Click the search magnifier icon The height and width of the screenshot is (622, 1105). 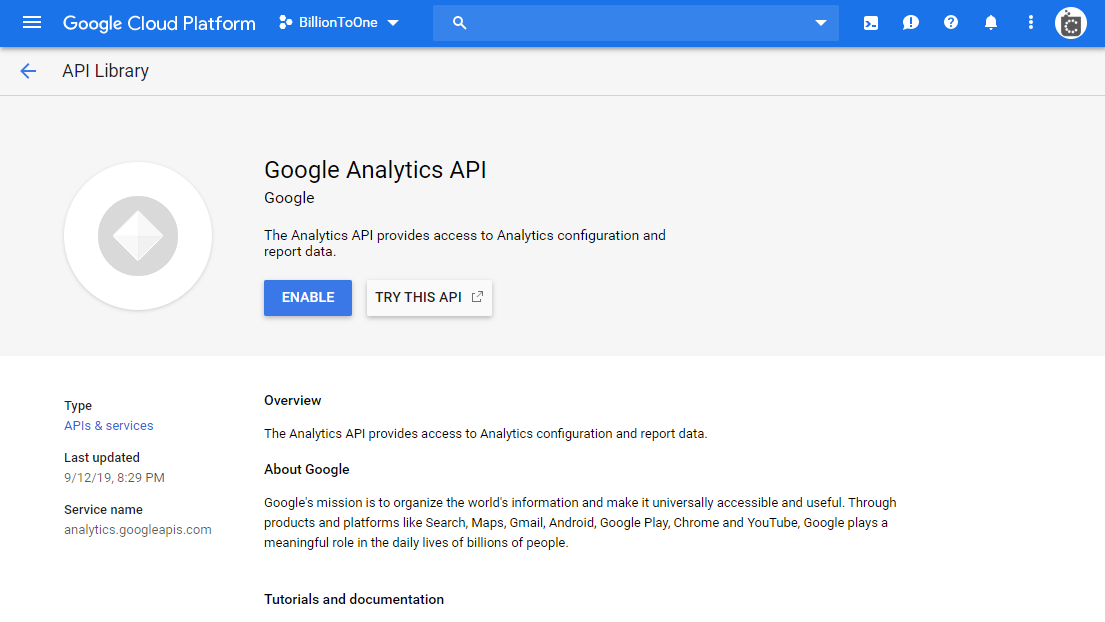click(460, 23)
